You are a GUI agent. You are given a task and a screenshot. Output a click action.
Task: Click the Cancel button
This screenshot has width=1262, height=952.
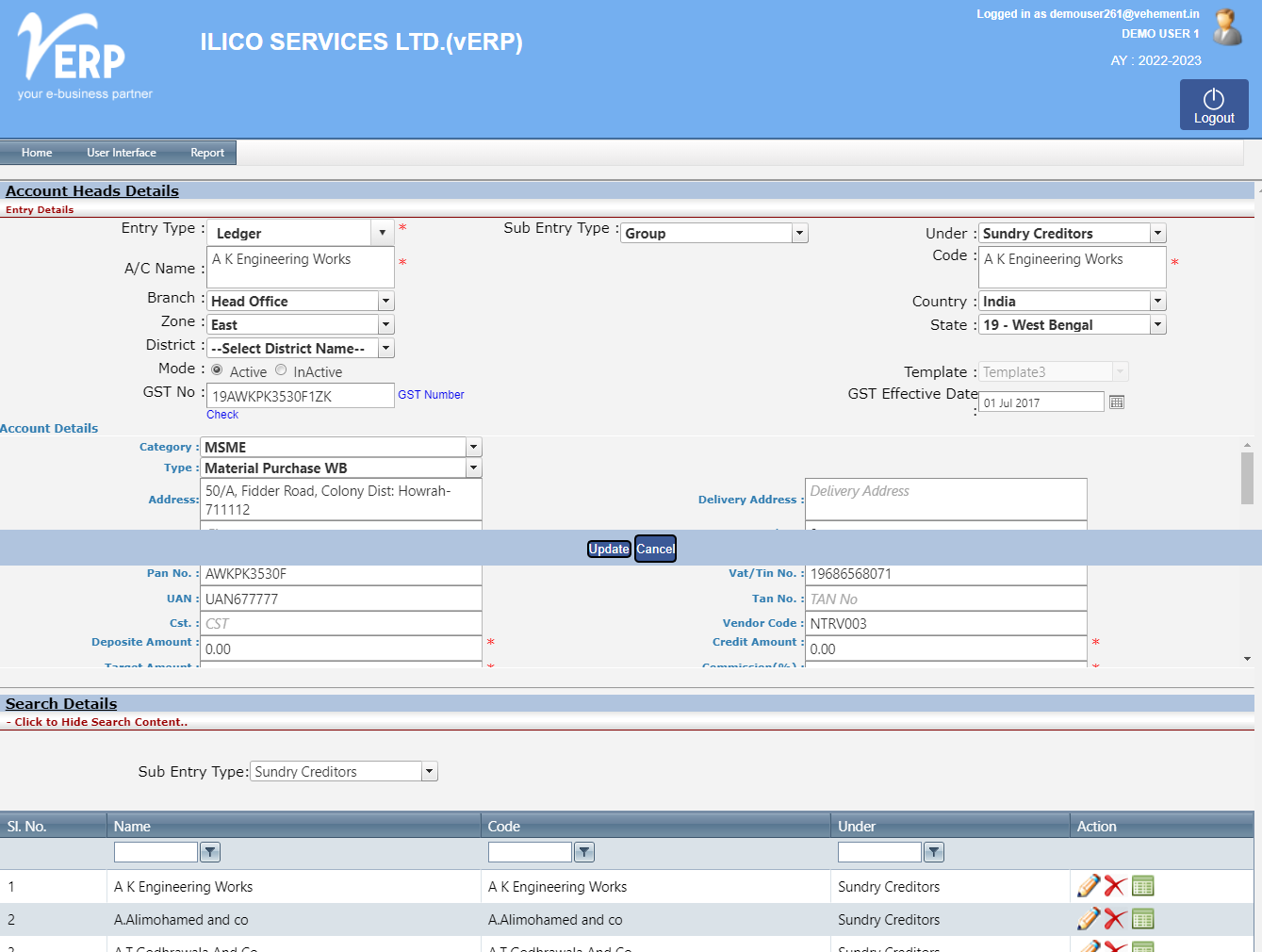pyautogui.click(x=655, y=549)
